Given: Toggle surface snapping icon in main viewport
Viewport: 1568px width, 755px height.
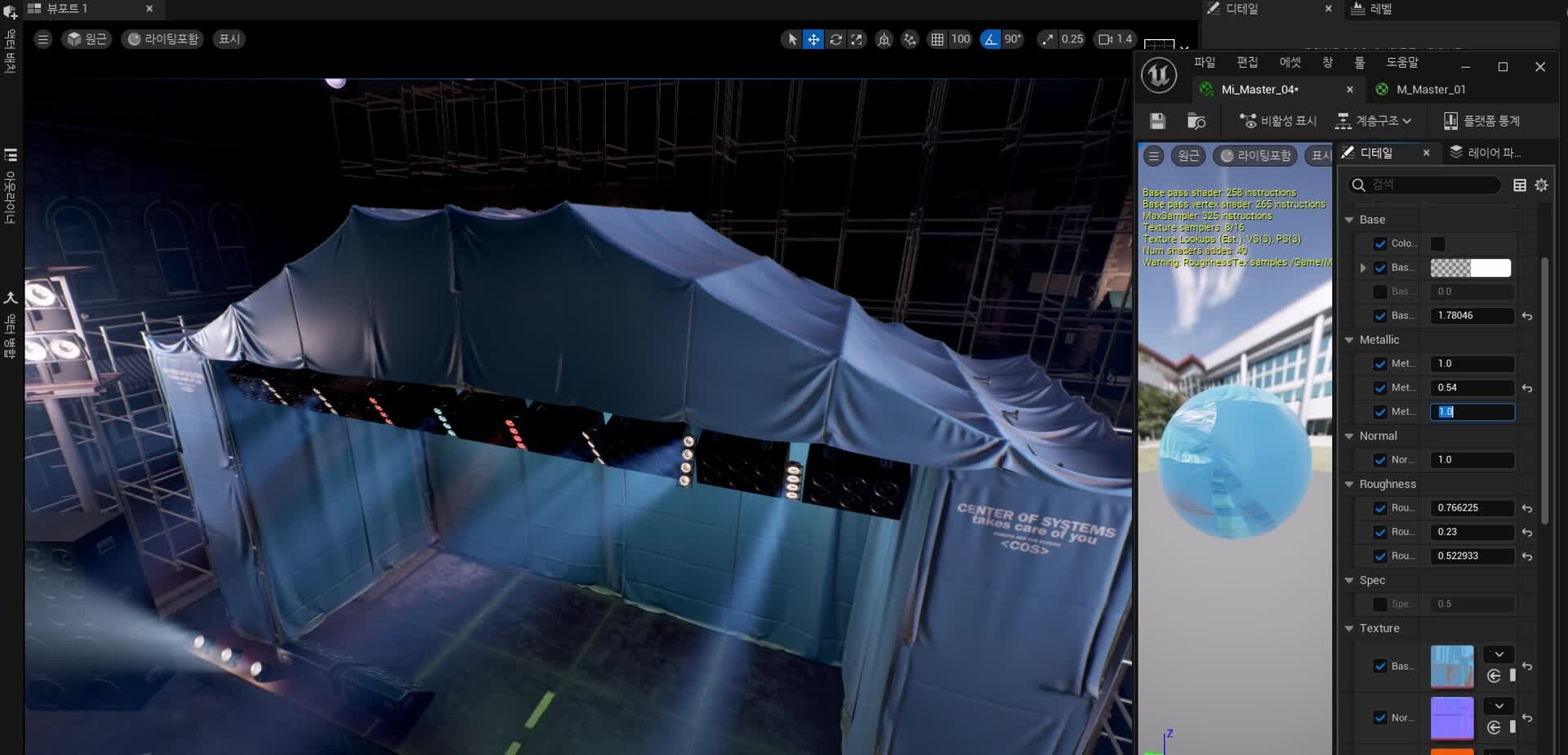Looking at the screenshot, I should 910,39.
